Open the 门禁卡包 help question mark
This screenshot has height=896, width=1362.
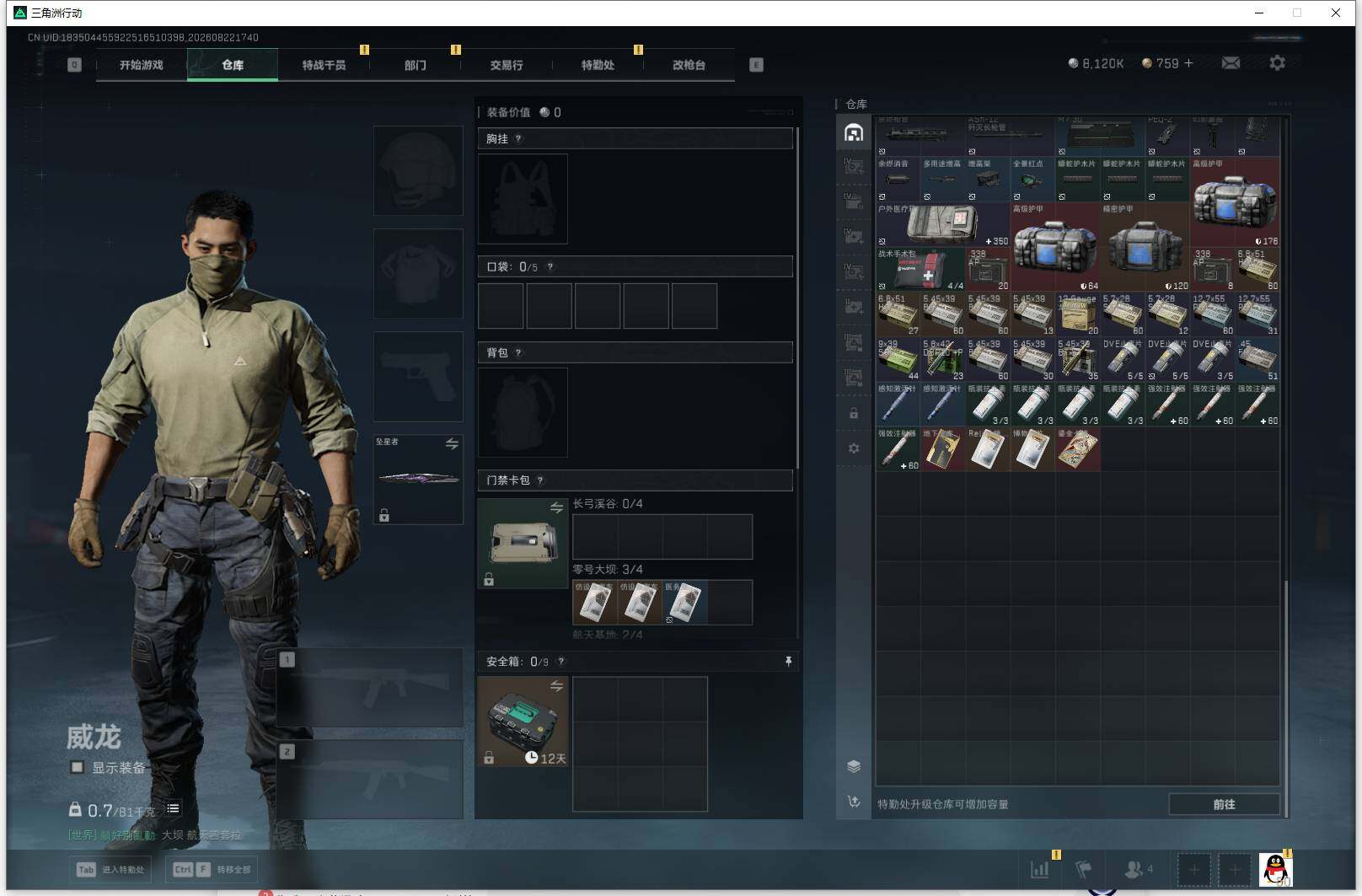(x=539, y=480)
